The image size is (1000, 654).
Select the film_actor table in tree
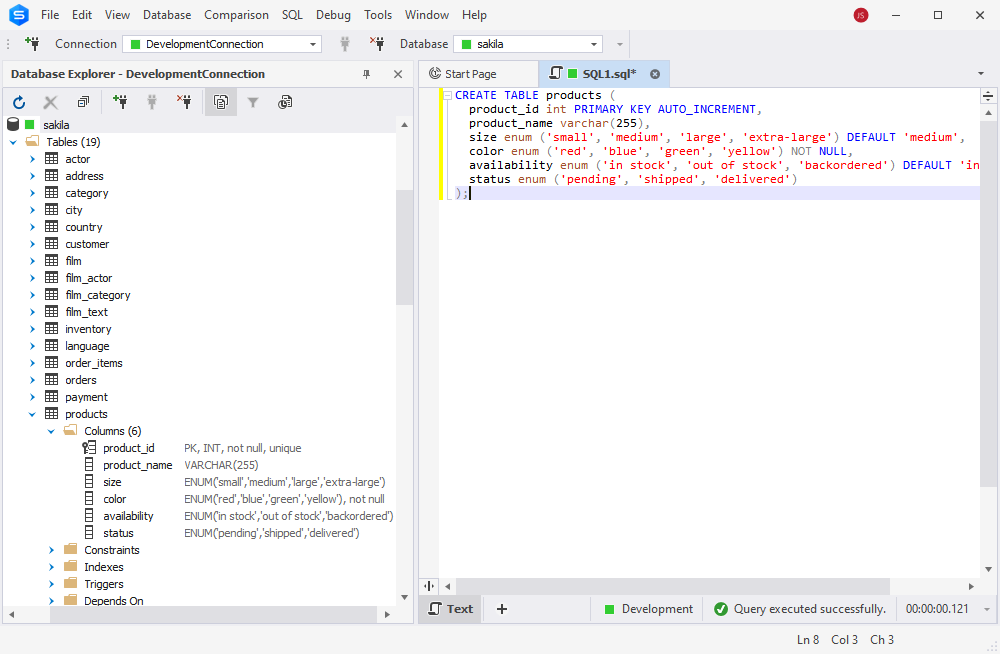click(x=88, y=278)
